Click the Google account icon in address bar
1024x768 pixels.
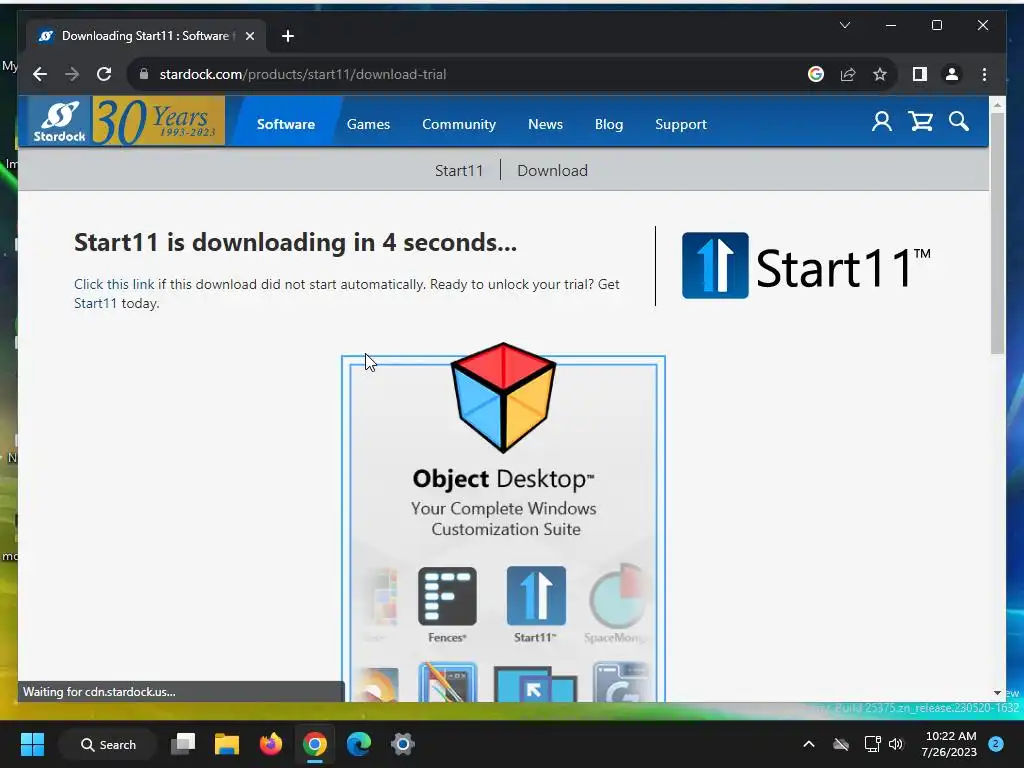[x=816, y=74]
